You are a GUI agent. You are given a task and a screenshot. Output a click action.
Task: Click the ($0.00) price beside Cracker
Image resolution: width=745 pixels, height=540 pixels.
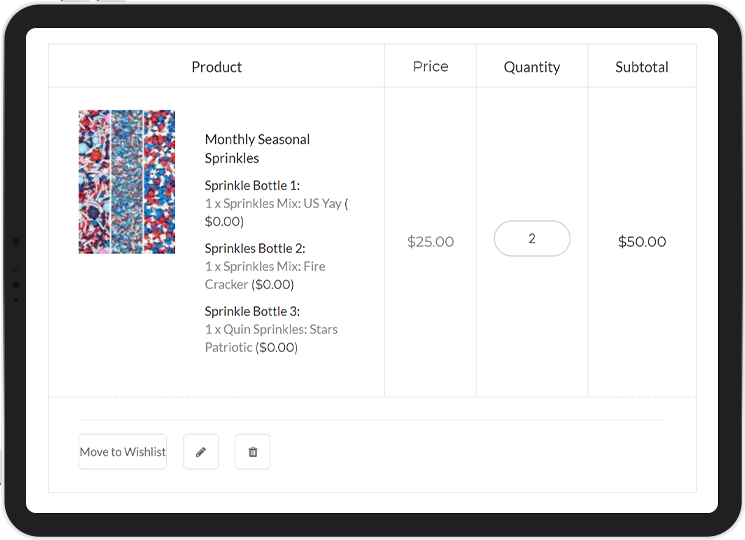[x=273, y=284]
